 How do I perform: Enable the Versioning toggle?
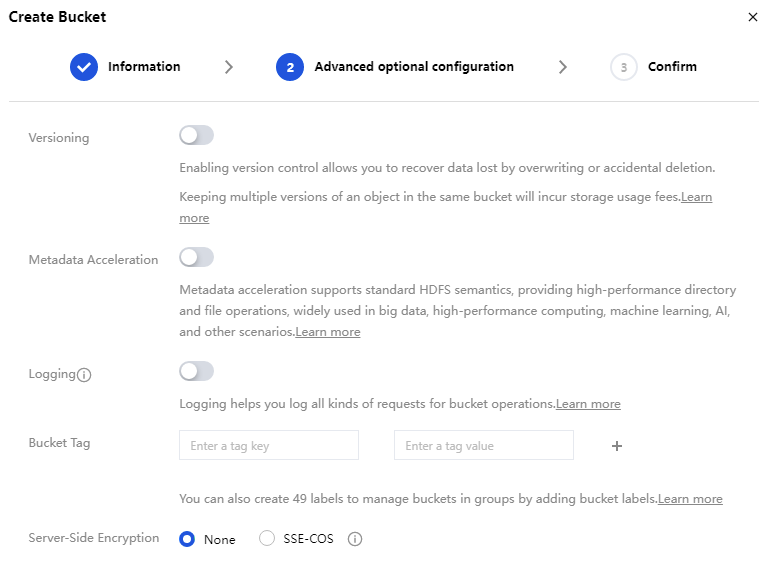click(196, 136)
